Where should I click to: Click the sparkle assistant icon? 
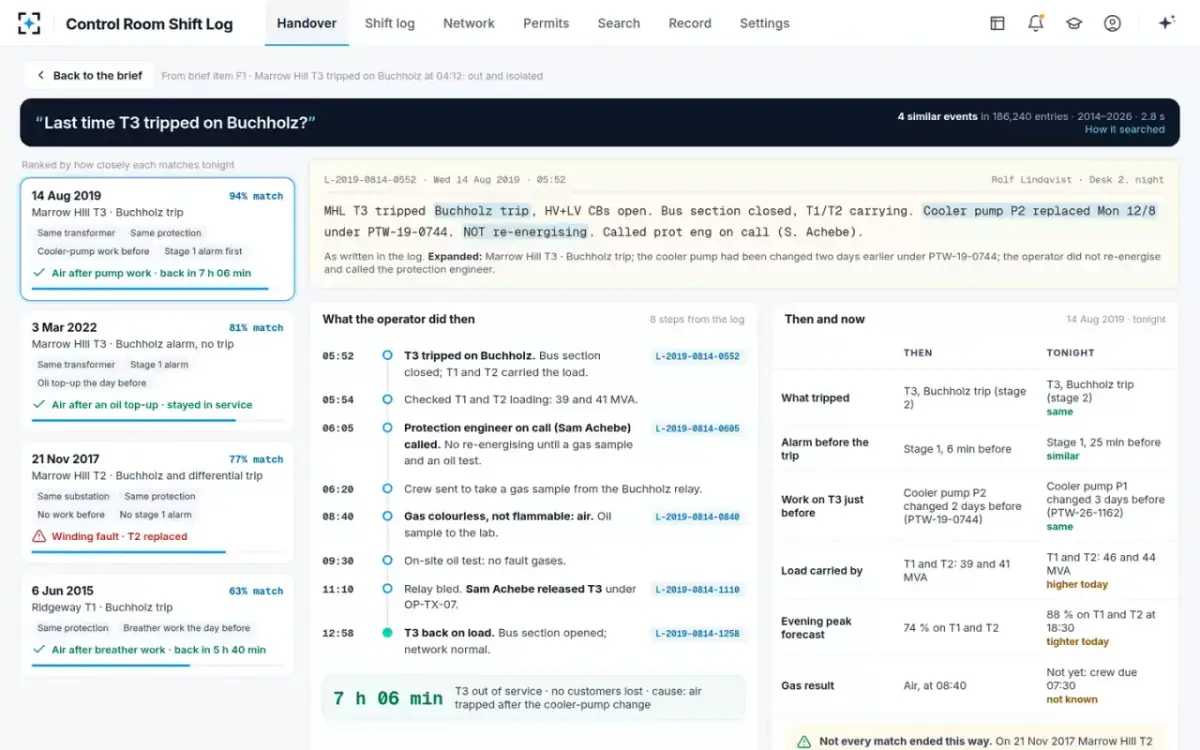pyautogui.click(x=1166, y=23)
